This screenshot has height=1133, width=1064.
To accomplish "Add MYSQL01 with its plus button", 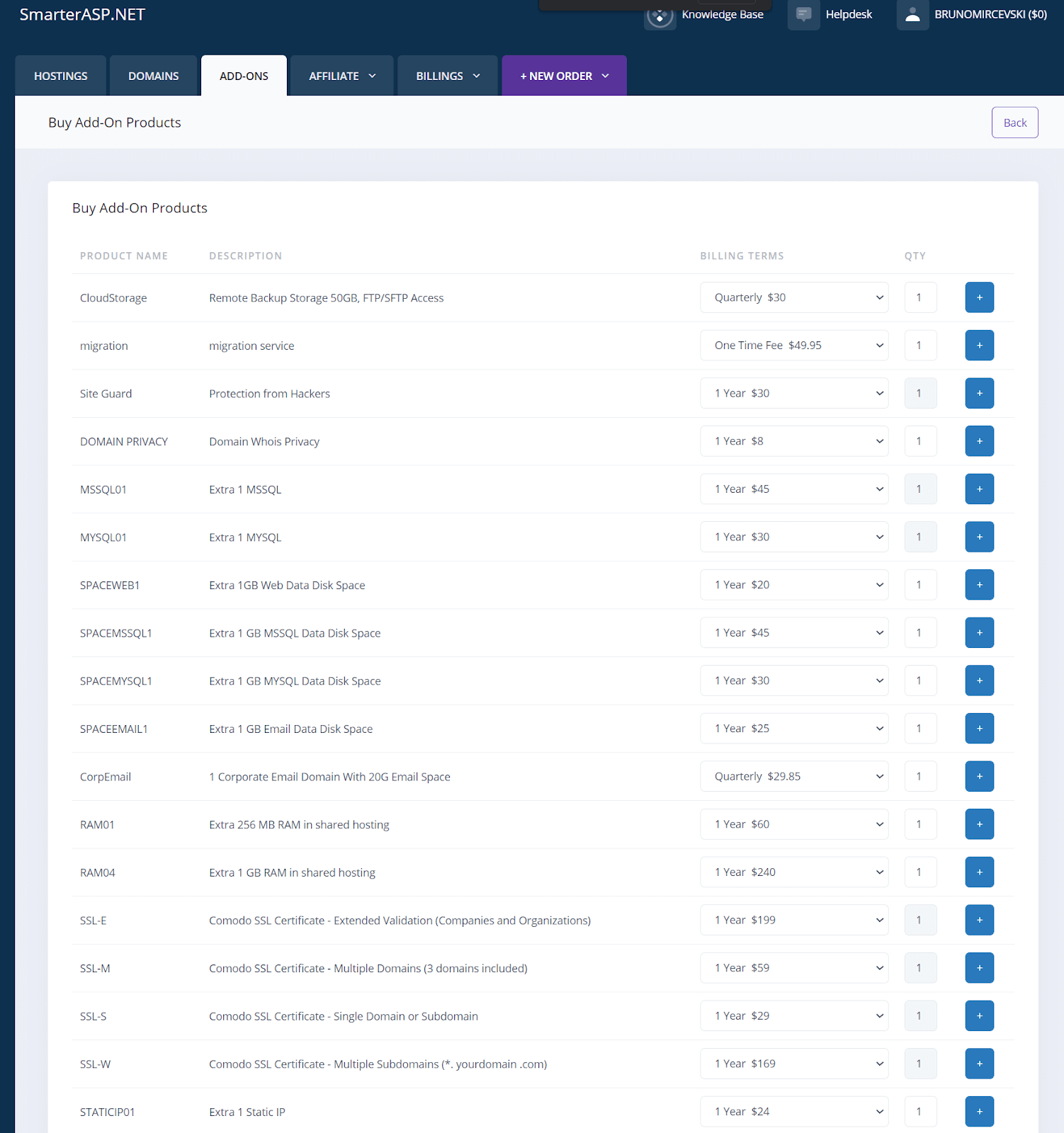I will pyautogui.click(x=979, y=537).
